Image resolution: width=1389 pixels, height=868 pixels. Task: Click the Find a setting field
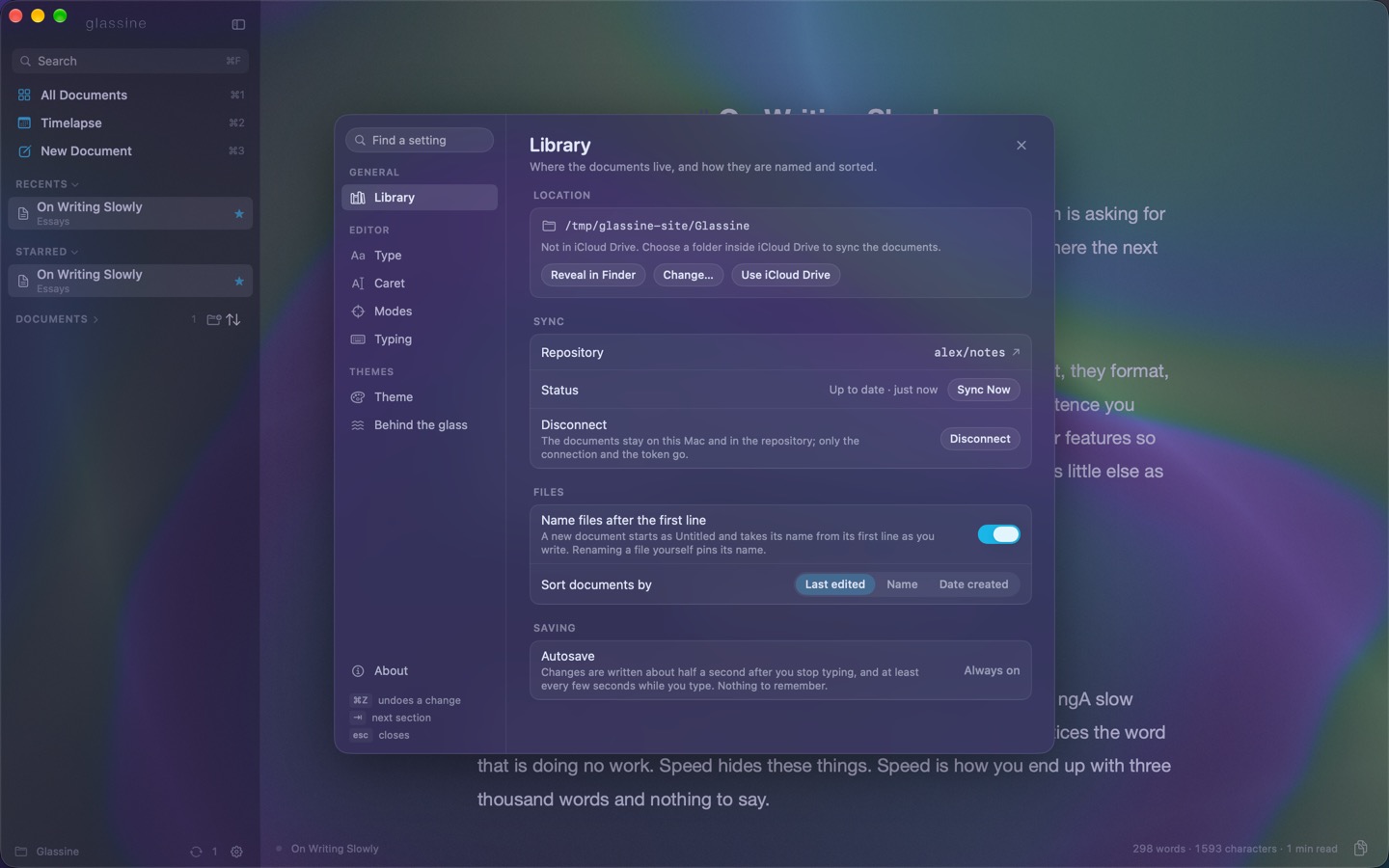[420, 140]
